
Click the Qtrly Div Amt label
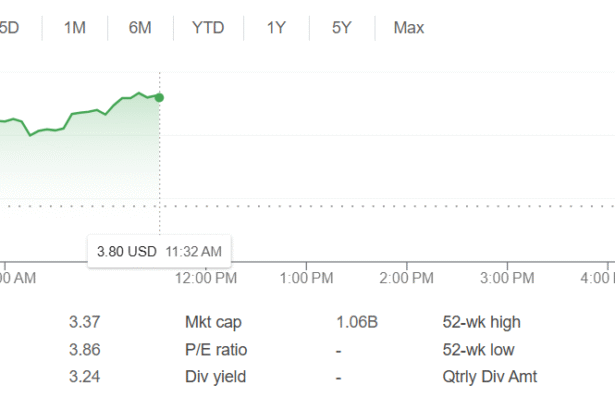tap(490, 377)
